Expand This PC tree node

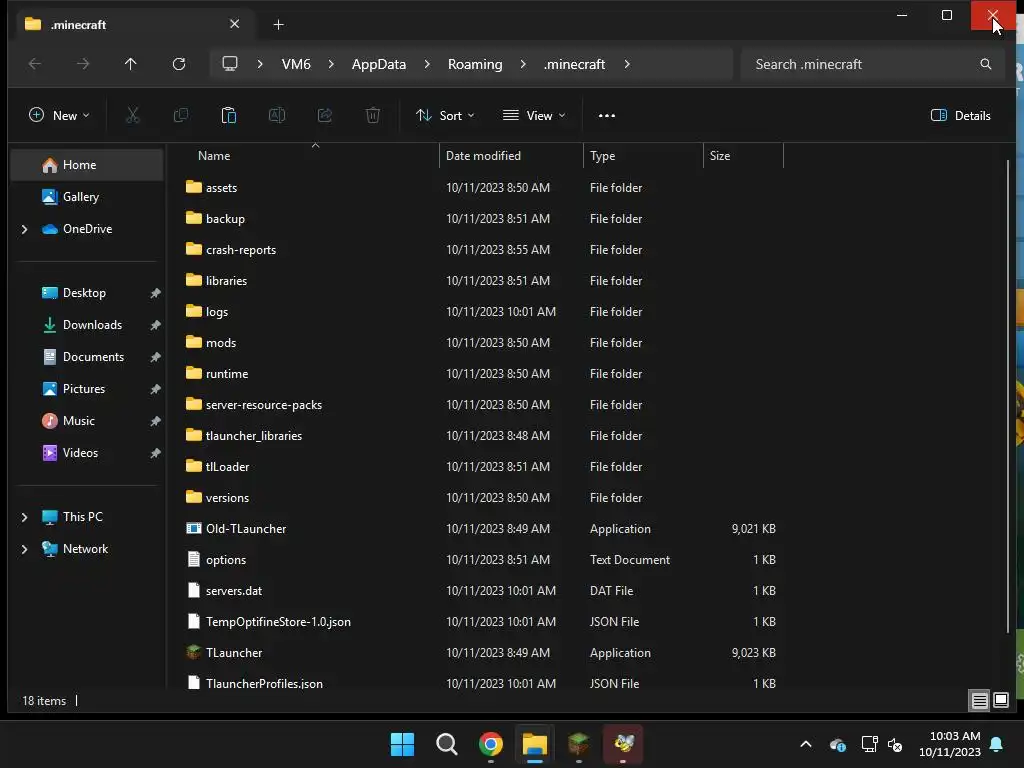pos(25,517)
